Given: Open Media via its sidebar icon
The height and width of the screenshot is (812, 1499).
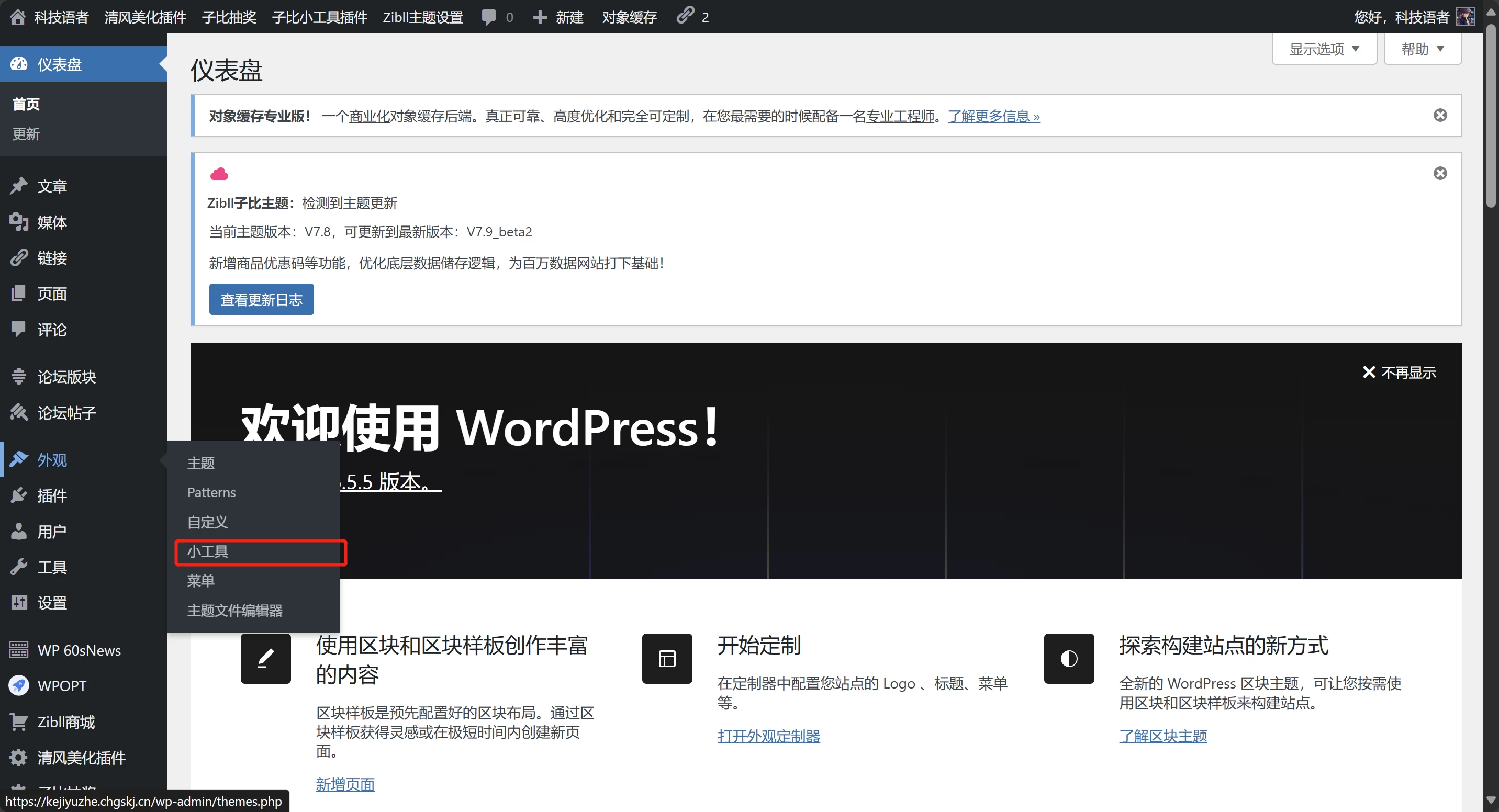Looking at the screenshot, I should point(19,222).
